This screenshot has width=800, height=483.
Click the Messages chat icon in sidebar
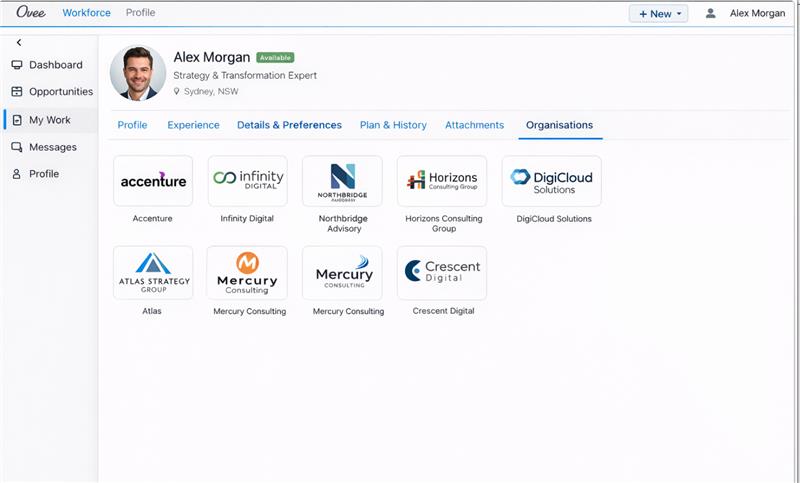[17, 147]
